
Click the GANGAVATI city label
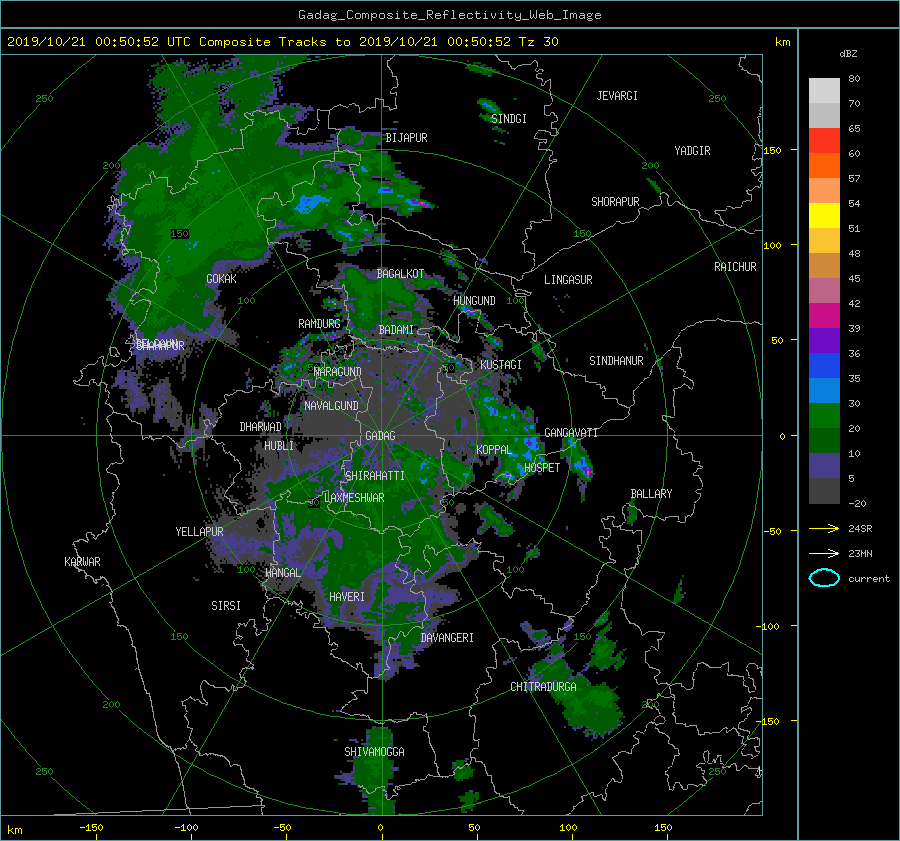tap(571, 433)
